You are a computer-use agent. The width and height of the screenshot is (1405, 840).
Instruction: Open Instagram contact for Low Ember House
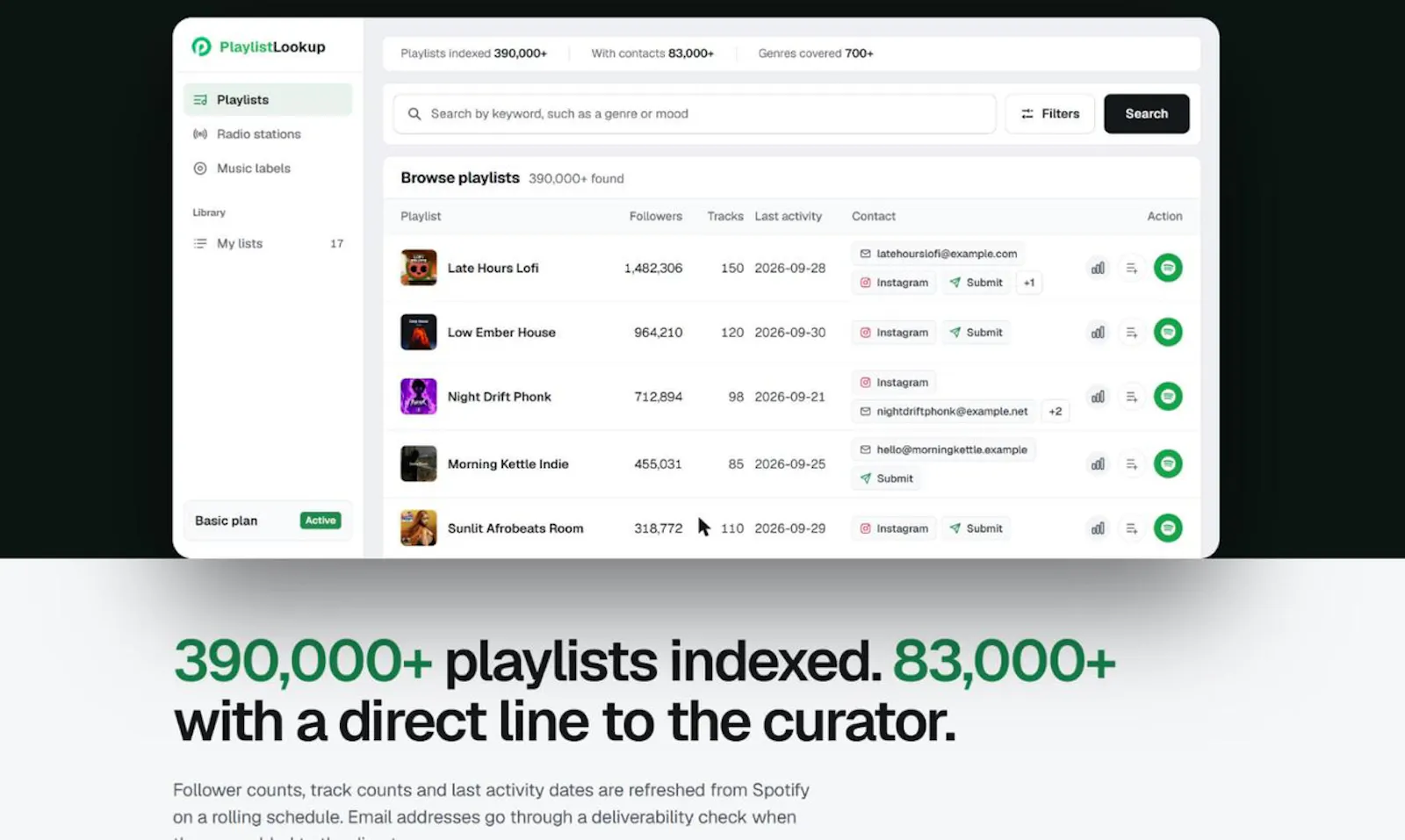point(894,333)
